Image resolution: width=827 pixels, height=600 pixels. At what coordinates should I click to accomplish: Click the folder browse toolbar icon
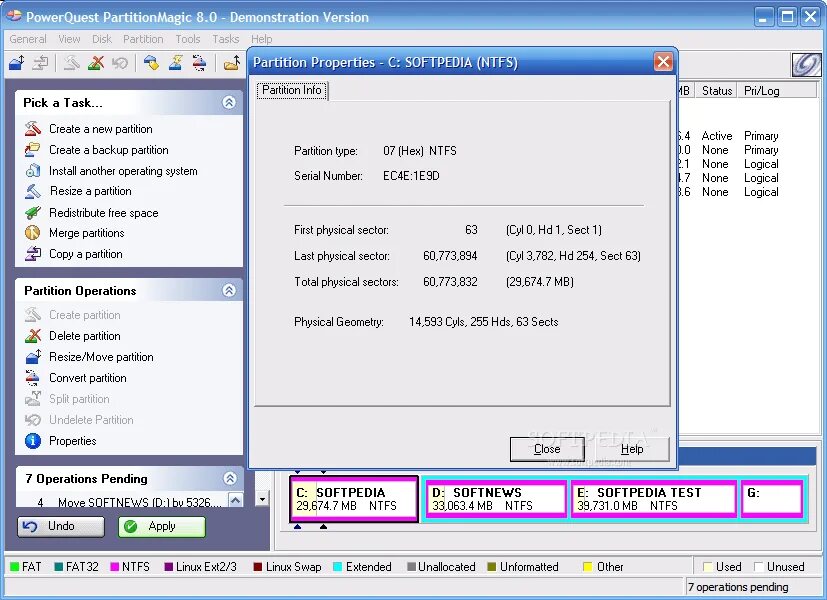232,63
